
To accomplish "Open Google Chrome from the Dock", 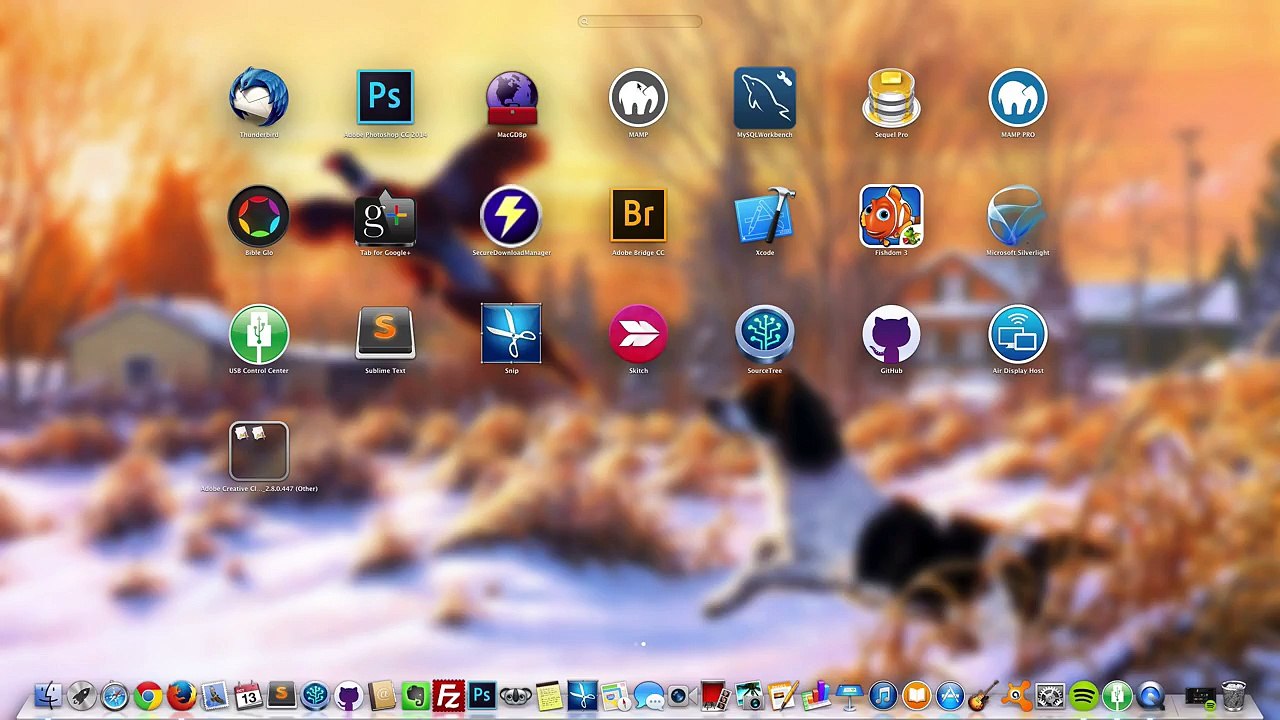I will pos(148,696).
